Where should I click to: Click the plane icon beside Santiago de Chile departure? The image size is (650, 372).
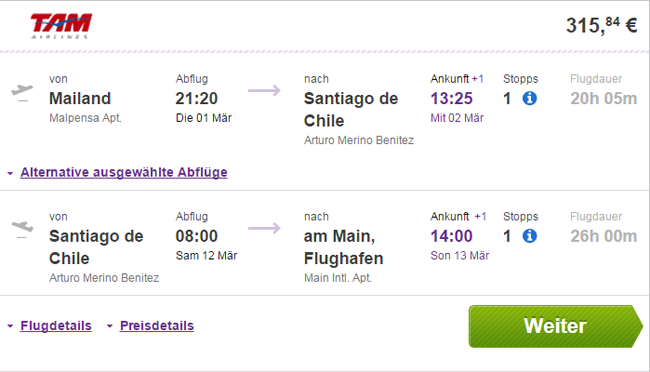[22, 229]
